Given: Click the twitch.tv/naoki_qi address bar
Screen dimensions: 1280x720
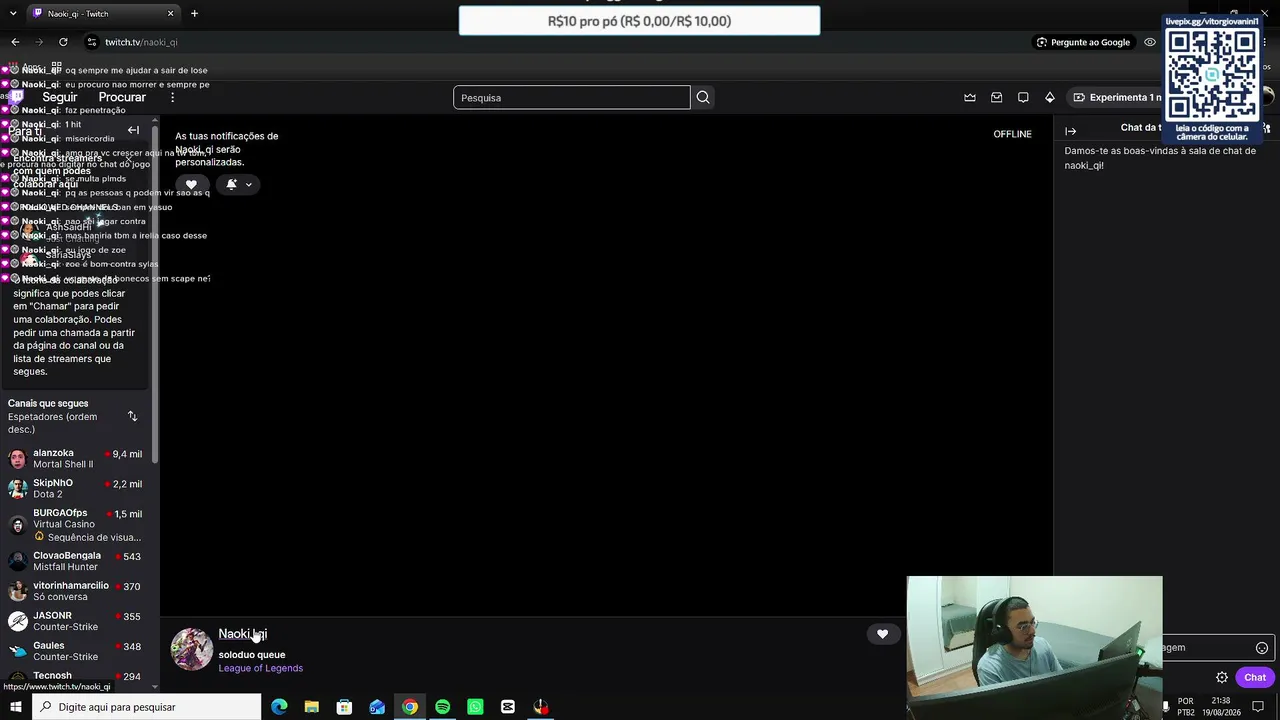Looking at the screenshot, I should pos(560,42).
